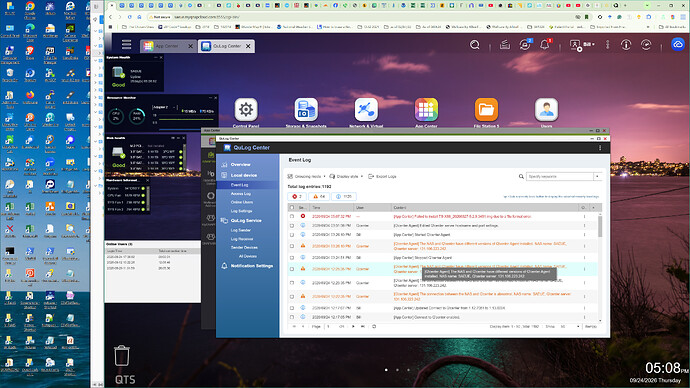Open the external devices icon with blue badge

tap(525, 45)
